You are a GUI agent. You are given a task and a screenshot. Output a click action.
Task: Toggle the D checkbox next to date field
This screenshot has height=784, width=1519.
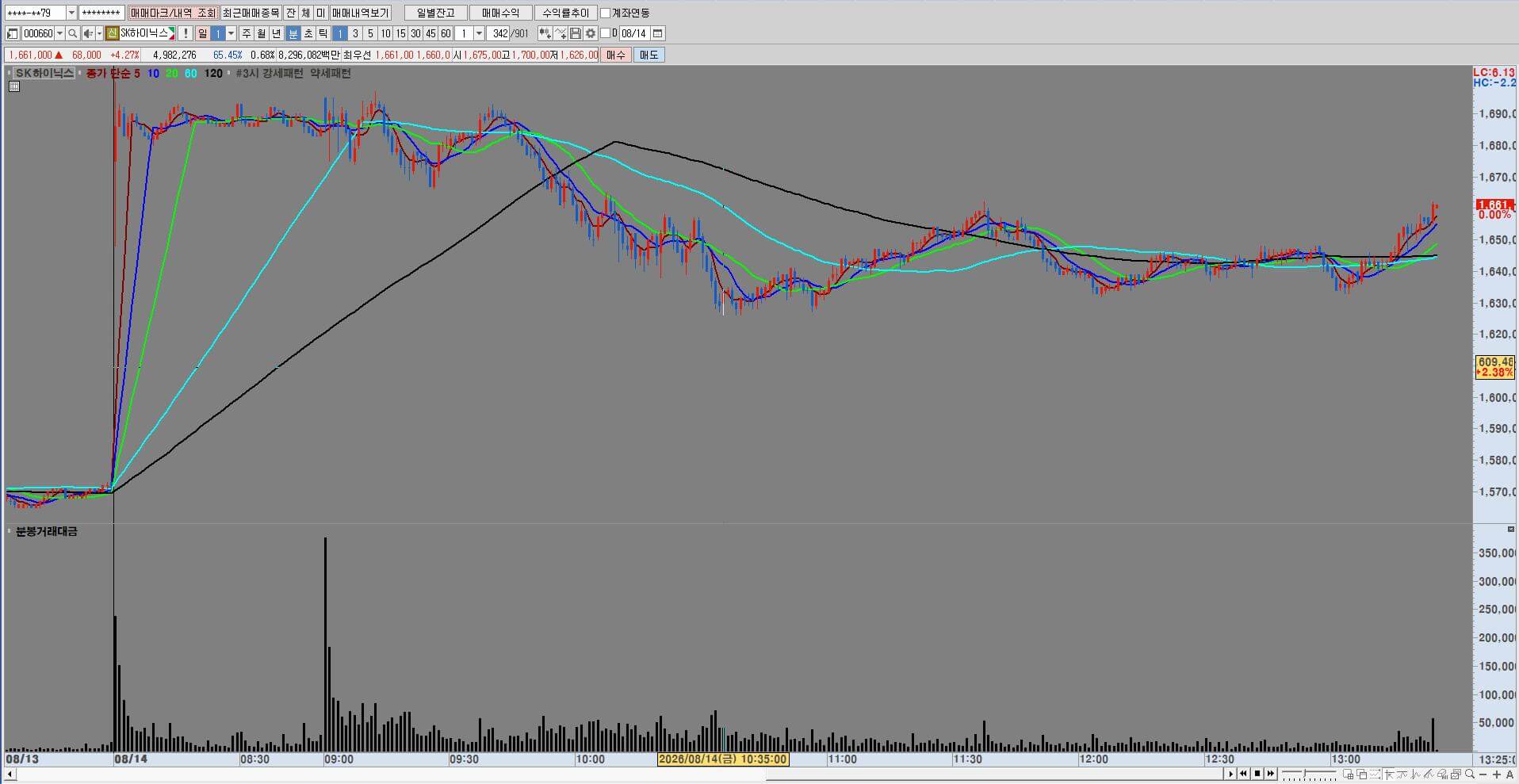[x=605, y=33]
